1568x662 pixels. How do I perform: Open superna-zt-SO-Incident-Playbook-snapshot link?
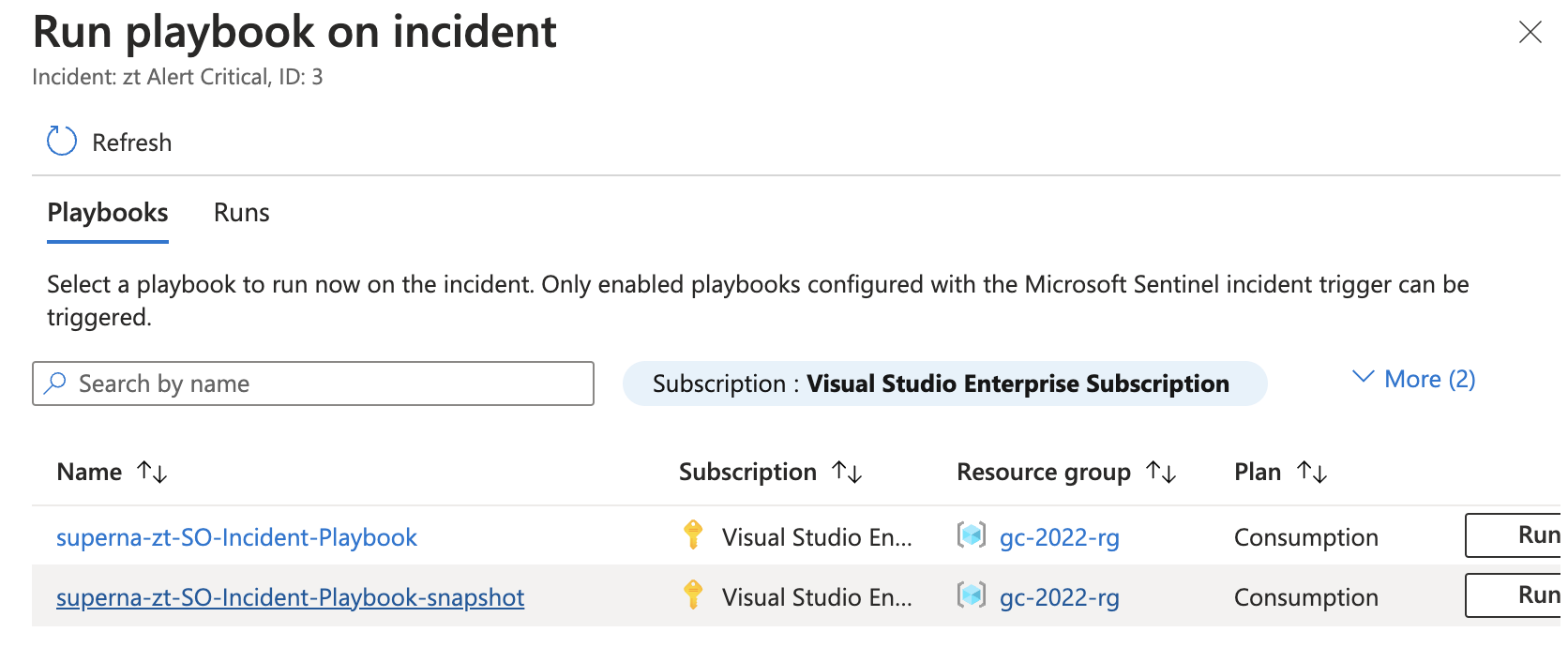(x=290, y=597)
